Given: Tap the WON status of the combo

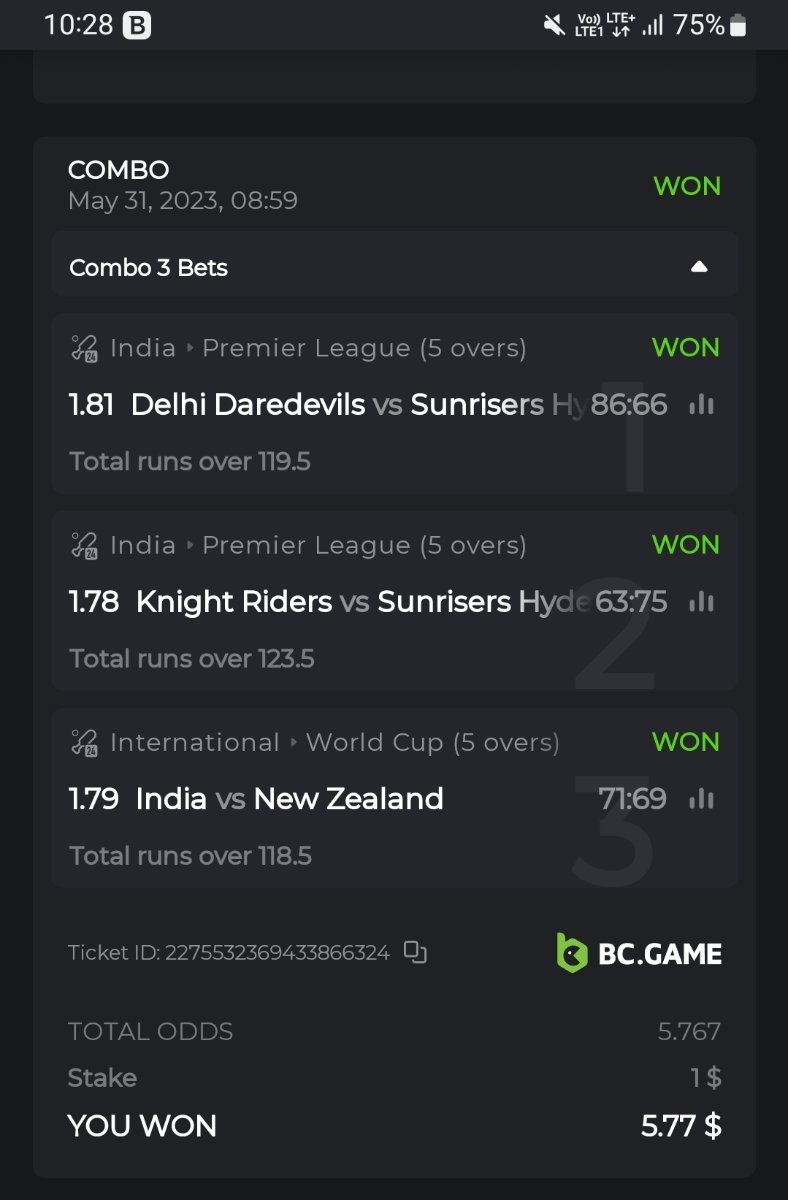Looking at the screenshot, I should [686, 186].
